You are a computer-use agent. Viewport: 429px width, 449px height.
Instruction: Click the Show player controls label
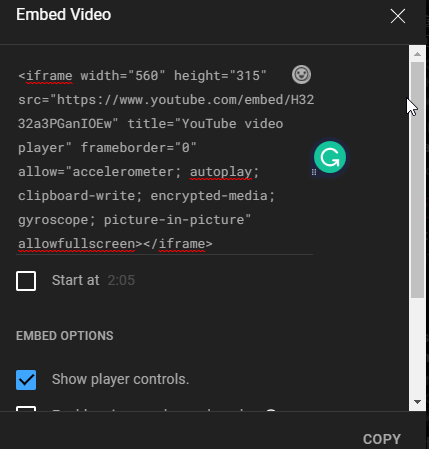point(121,379)
